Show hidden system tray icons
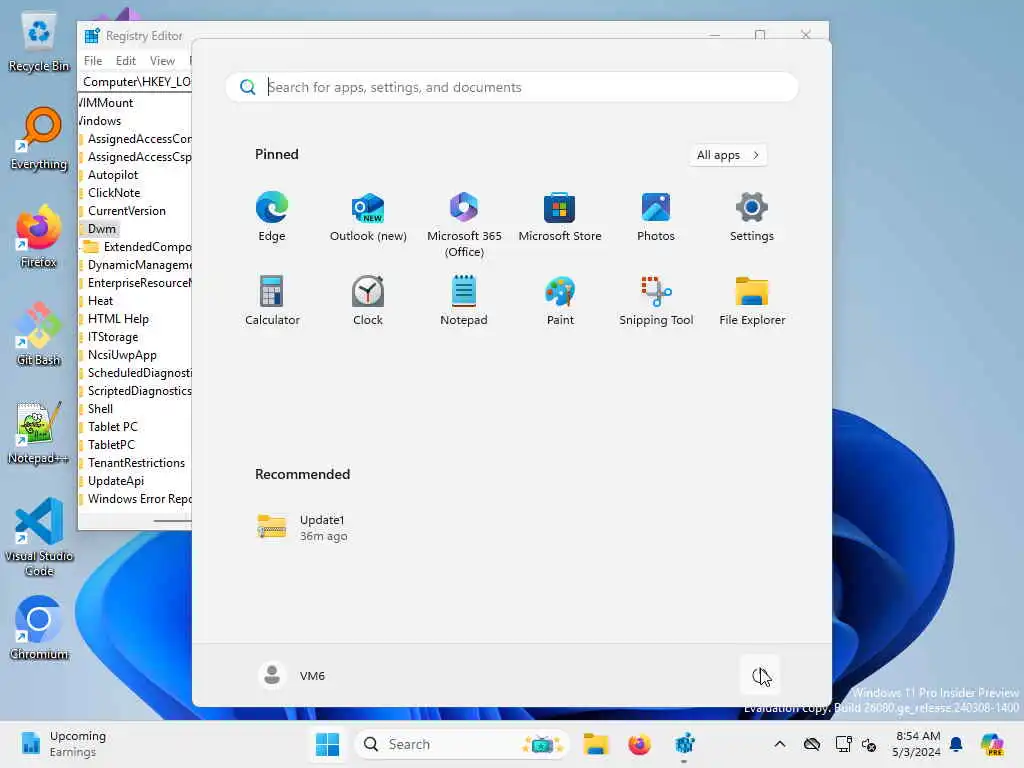 [x=780, y=744]
